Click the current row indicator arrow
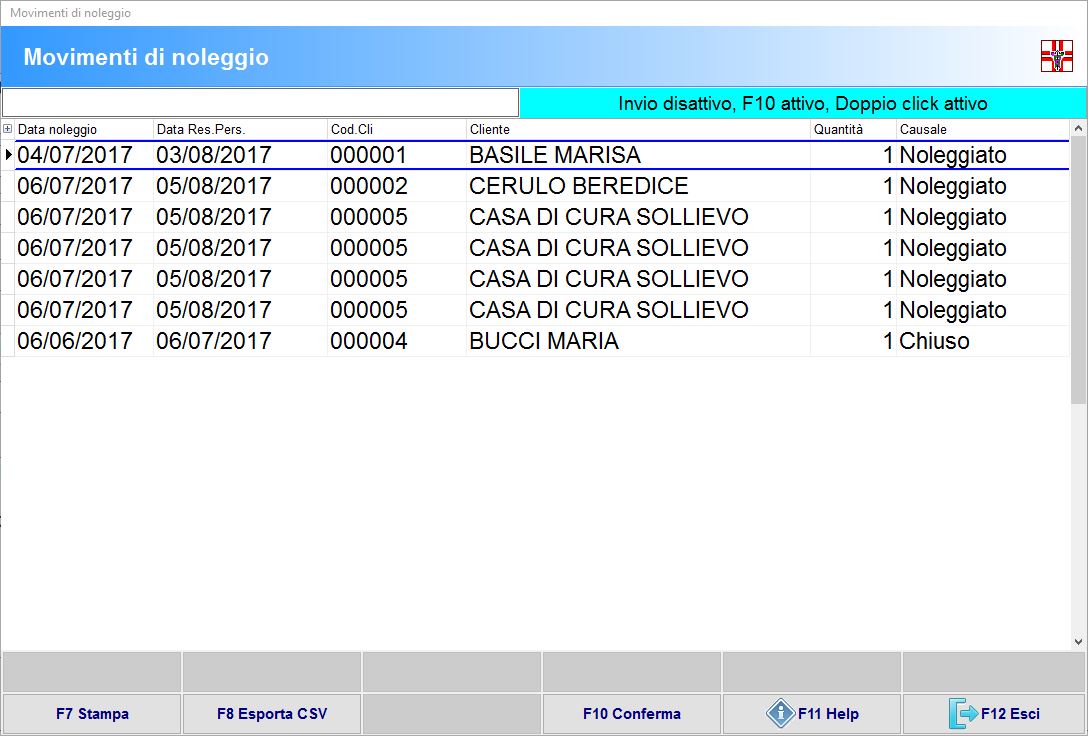1088x736 pixels. click(x=8, y=155)
